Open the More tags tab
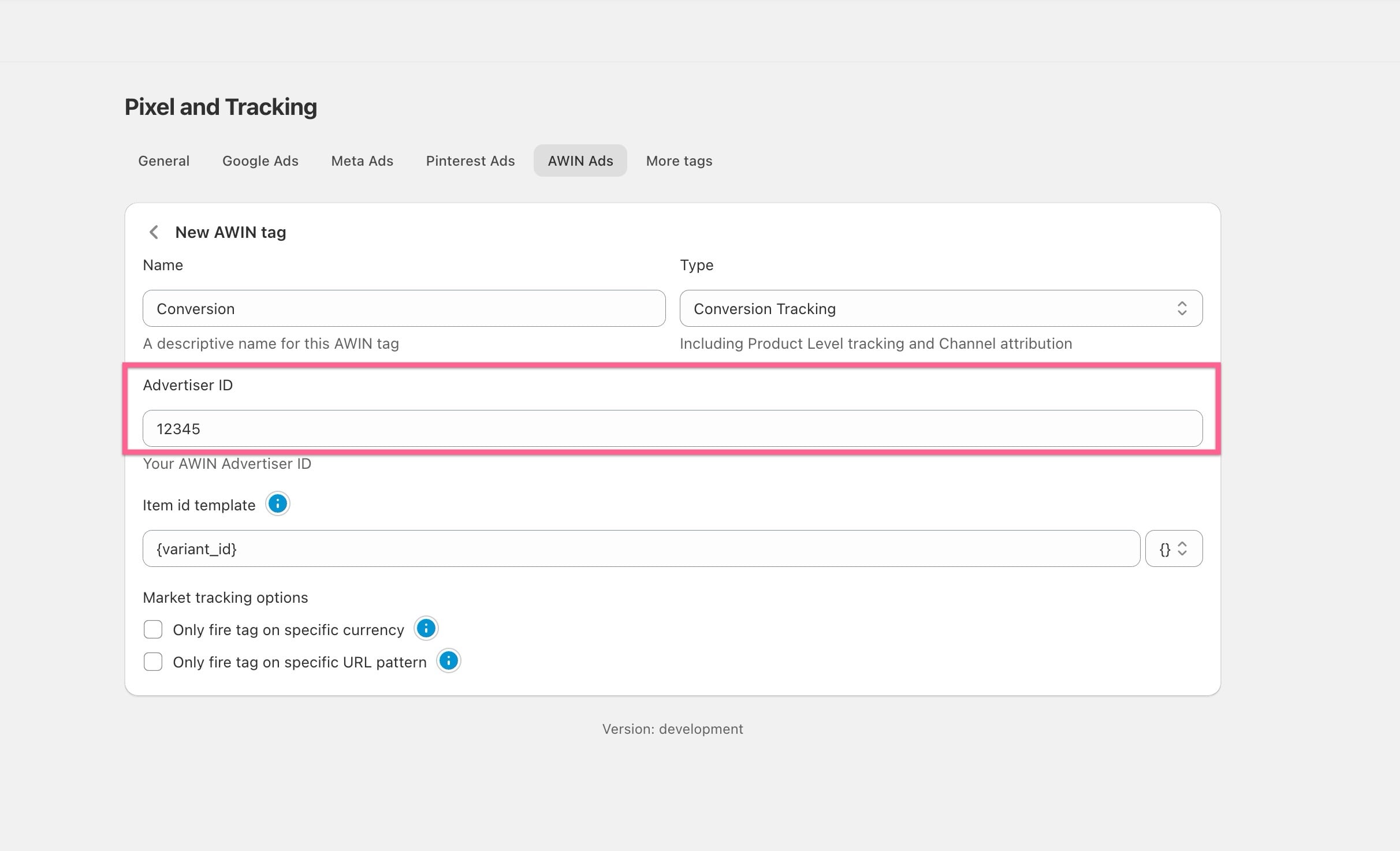Screen dimensions: 1400x851 (x=679, y=161)
